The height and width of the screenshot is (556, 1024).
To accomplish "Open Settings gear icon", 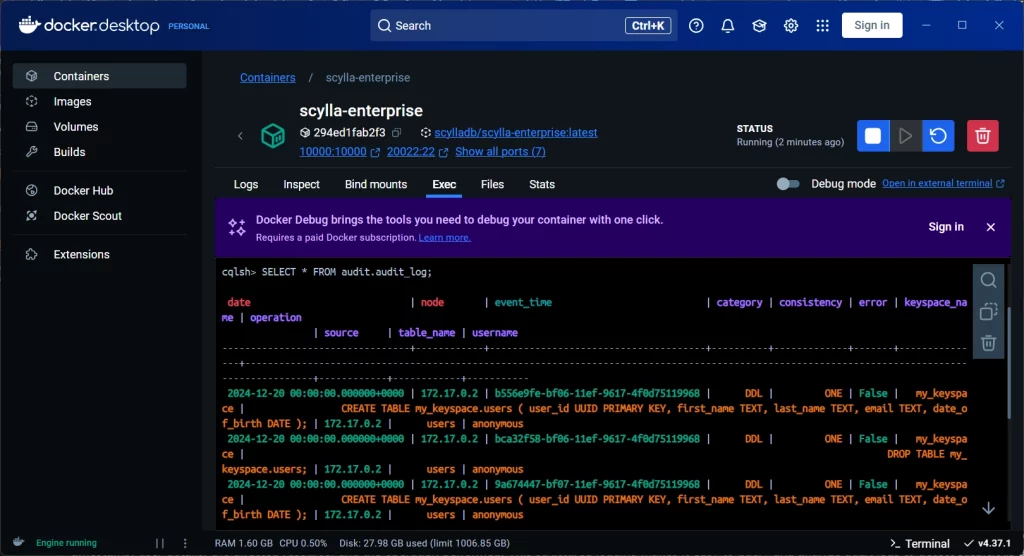I will 791,25.
